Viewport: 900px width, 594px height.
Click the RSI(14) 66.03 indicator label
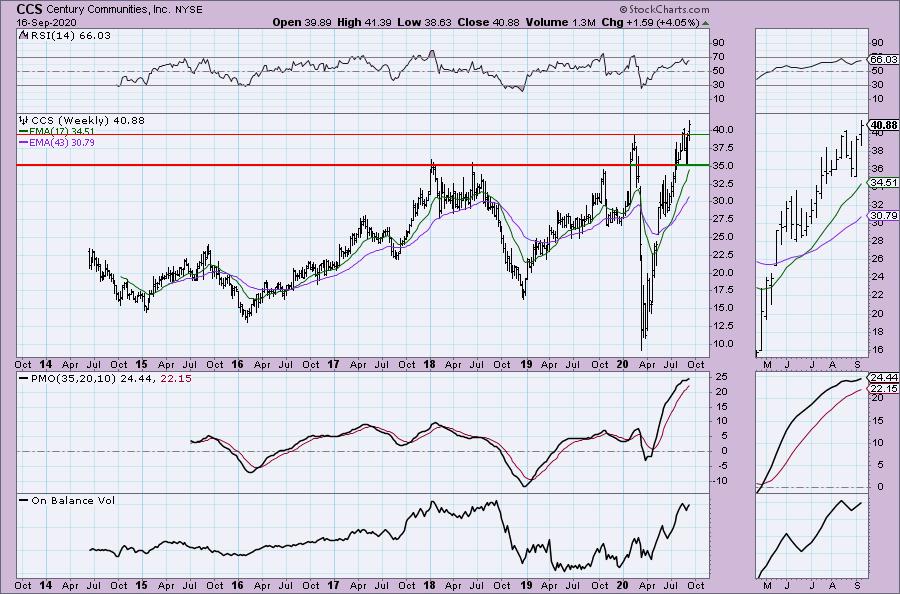(69, 36)
